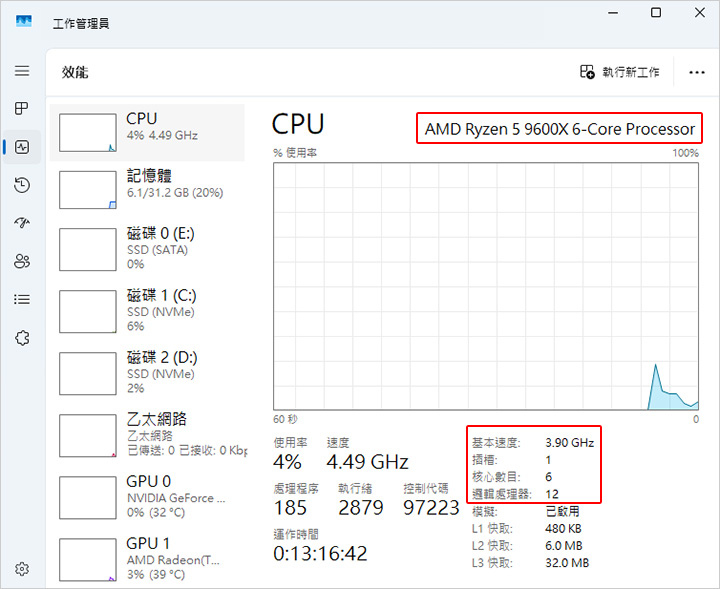Screen dimensions: 720x589
Task: Click 執行新工作 run new task button
Action: (619, 72)
